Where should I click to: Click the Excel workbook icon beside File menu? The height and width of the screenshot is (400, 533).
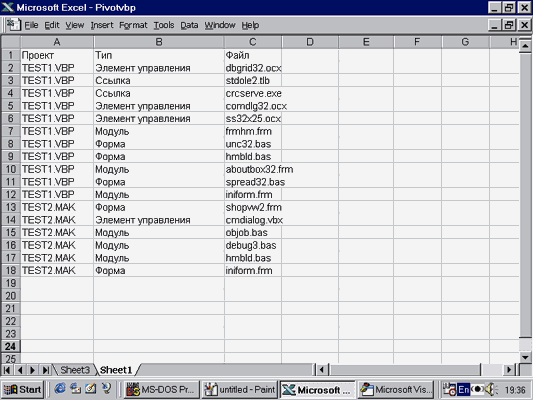tap(13, 25)
